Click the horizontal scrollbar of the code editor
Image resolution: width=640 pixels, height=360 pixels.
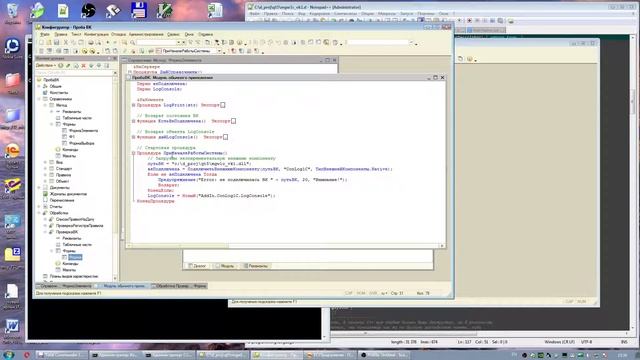pos(286,246)
